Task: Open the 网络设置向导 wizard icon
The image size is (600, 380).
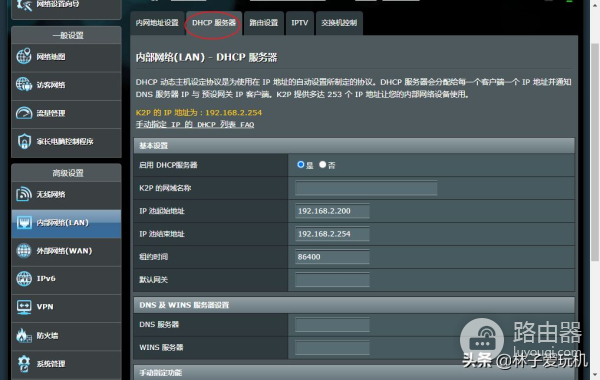Action: coord(24,5)
